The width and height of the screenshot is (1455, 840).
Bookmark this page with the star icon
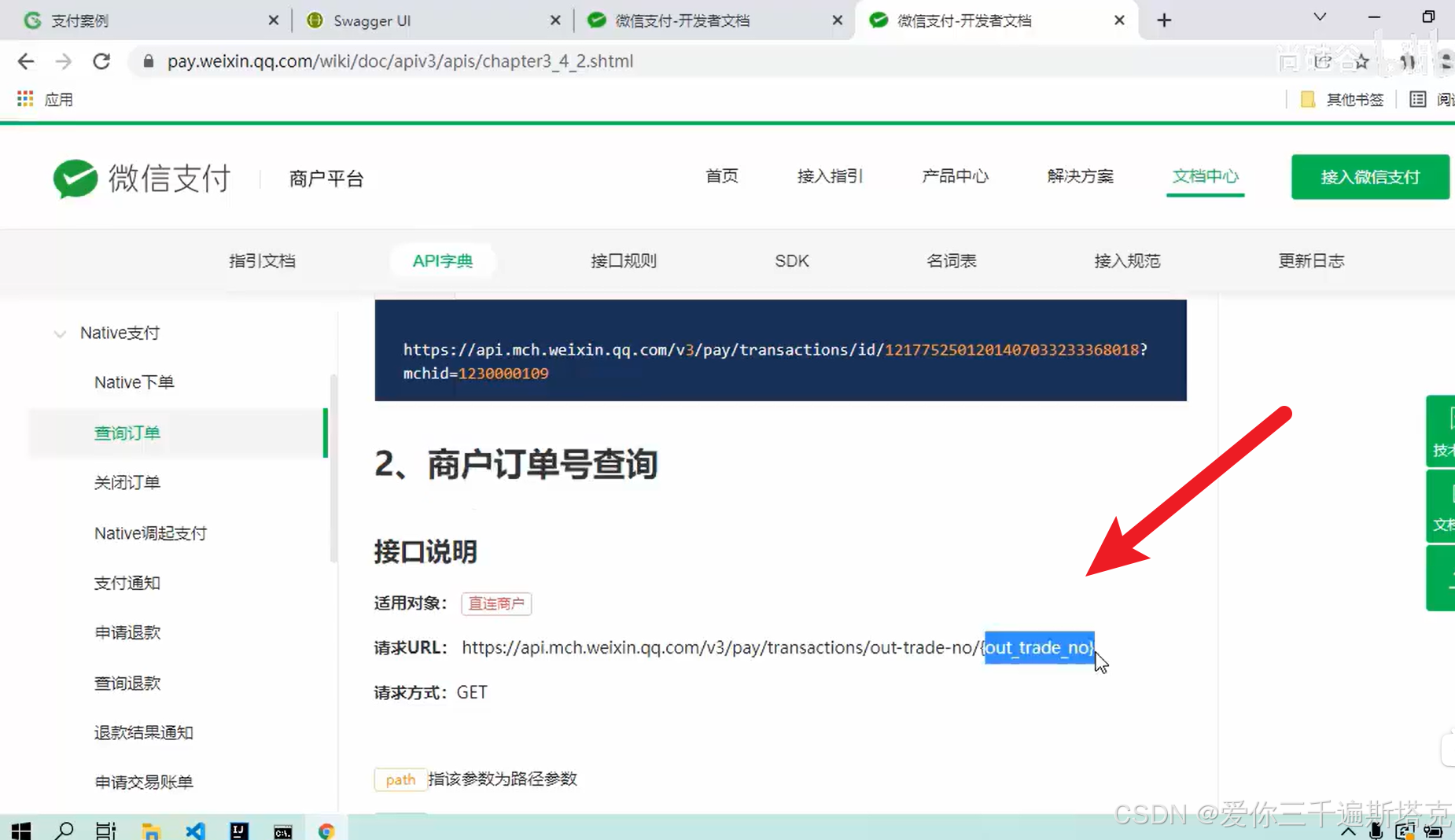click(x=1361, y=61)
